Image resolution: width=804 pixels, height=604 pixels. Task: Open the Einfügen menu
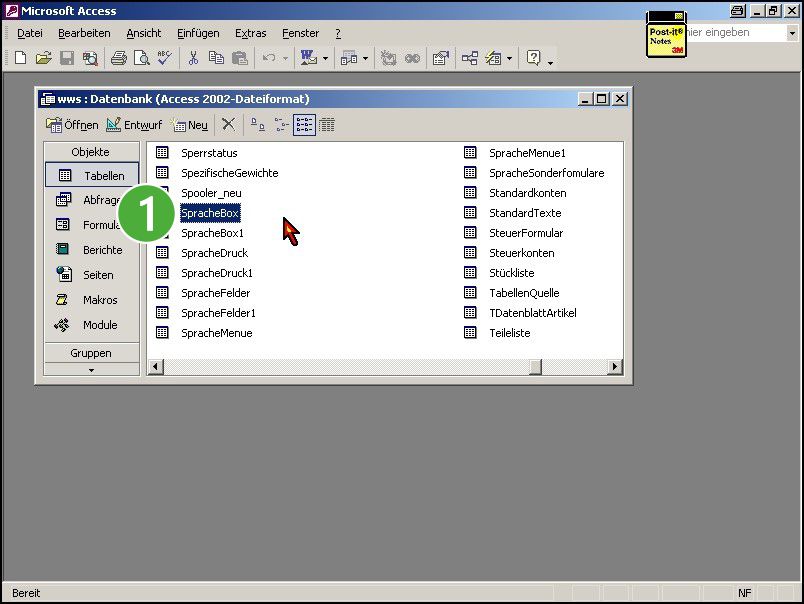[198, 33]
